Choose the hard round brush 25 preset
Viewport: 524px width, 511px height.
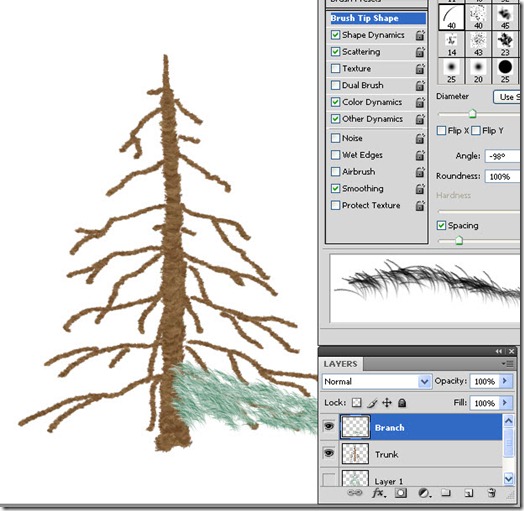505,71
